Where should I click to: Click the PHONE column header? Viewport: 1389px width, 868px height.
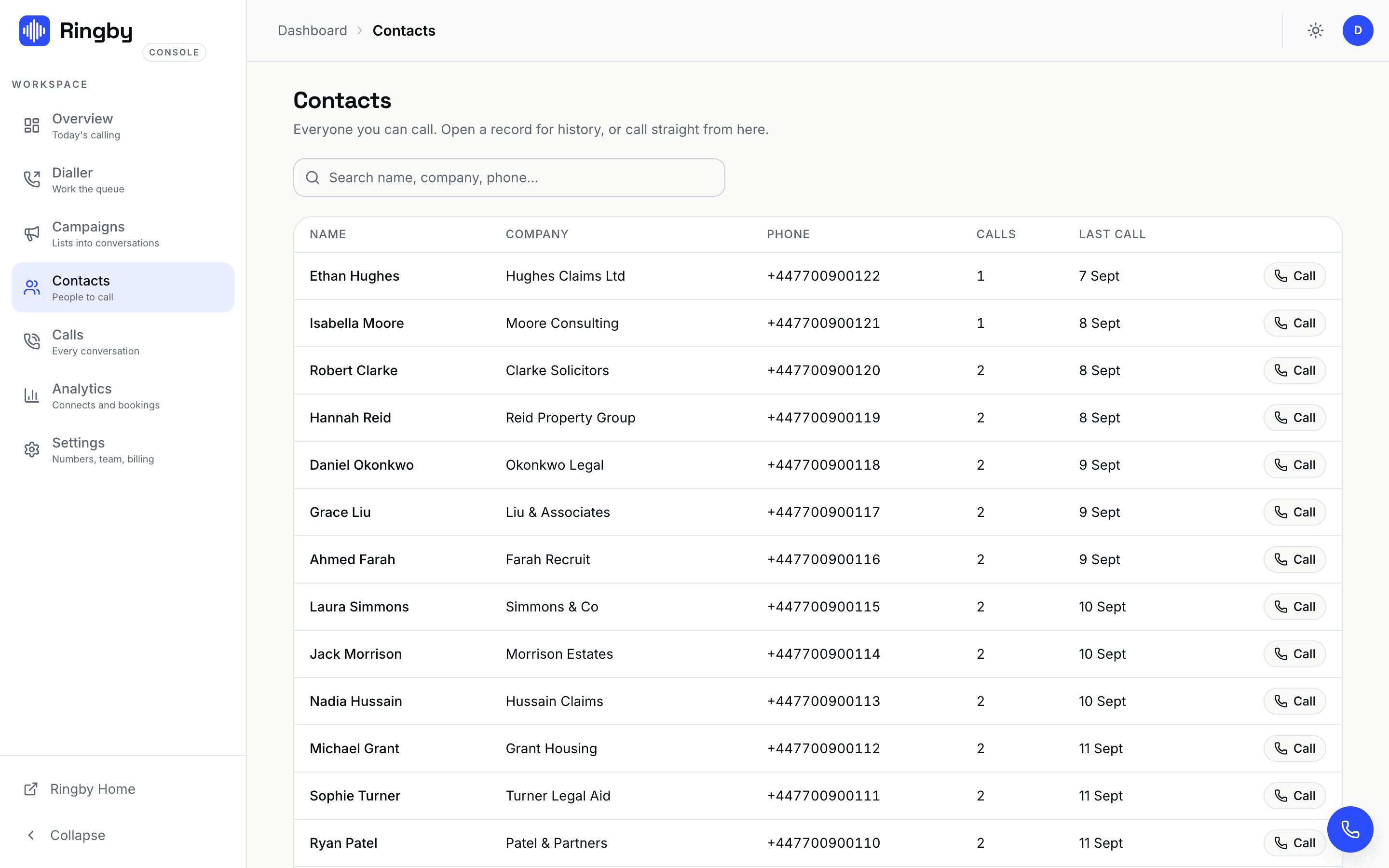click(788, 234)
